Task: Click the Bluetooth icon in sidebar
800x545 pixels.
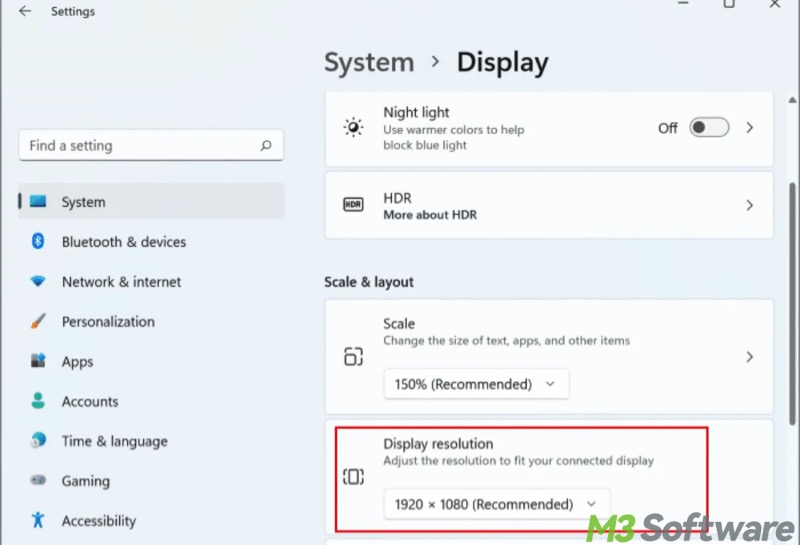Action: click(38, 241)
